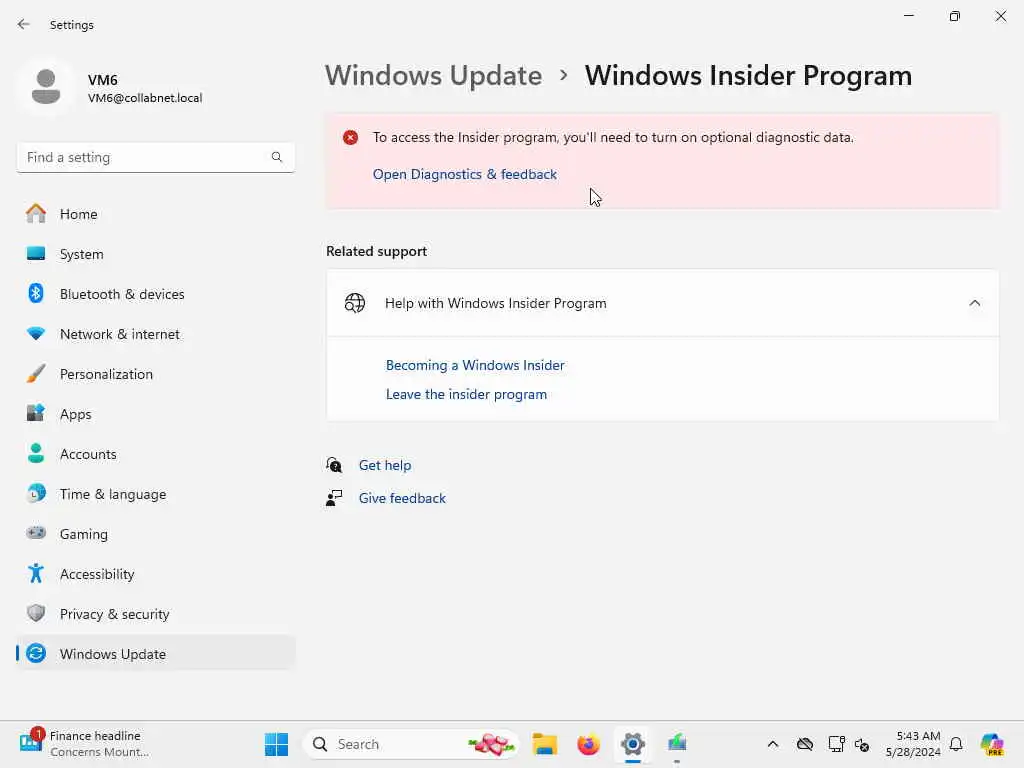Viewport: 1024px width, 768px height.
Task: Open the taskbar app right of the Settings gear
Action: tap(677, 744)
